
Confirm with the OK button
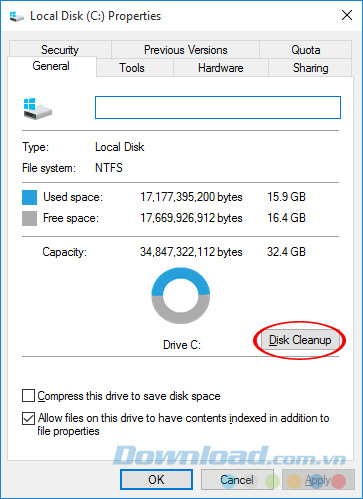[156, 480]
